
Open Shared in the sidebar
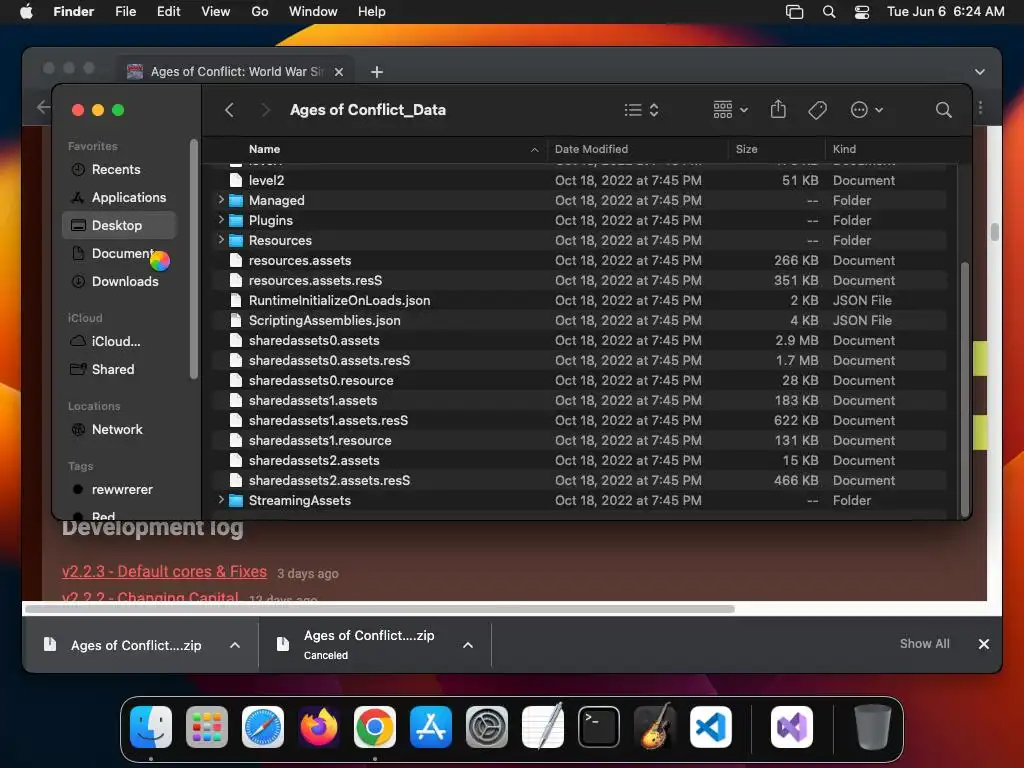(x=120, y=370)
